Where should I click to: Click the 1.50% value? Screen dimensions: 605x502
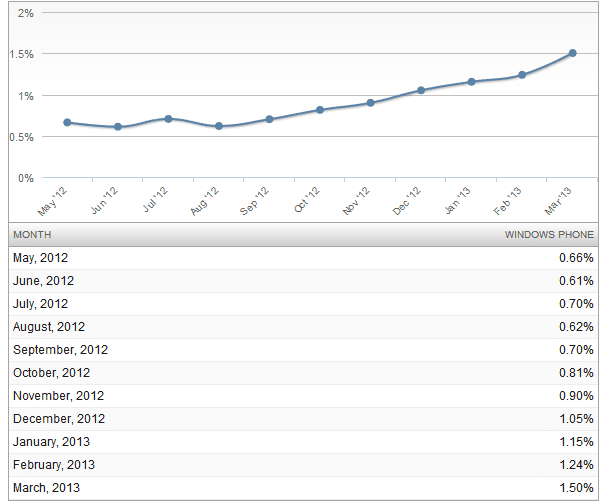coord(576,488)
